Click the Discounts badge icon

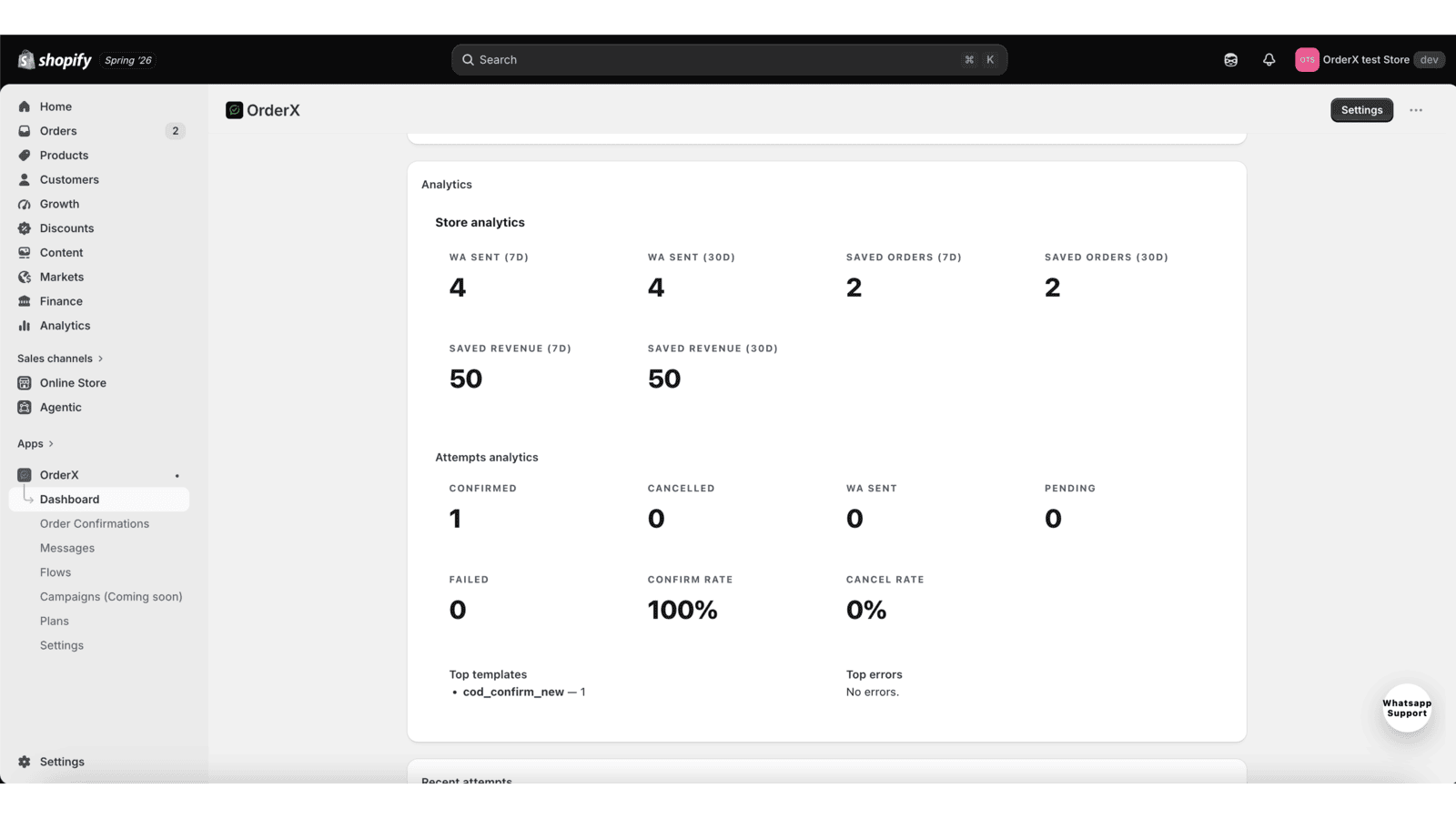coord(25,228)
